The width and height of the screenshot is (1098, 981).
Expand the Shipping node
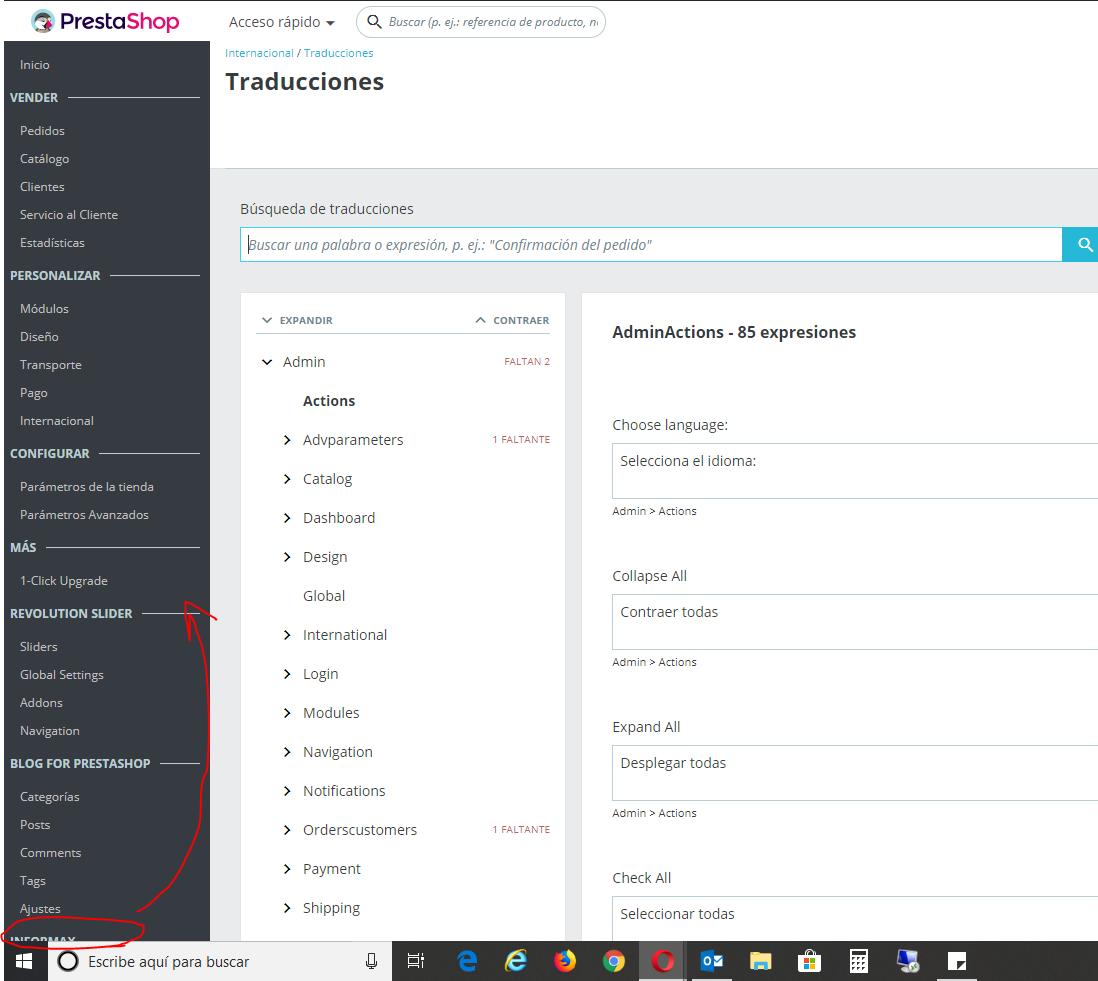[287, 908]
